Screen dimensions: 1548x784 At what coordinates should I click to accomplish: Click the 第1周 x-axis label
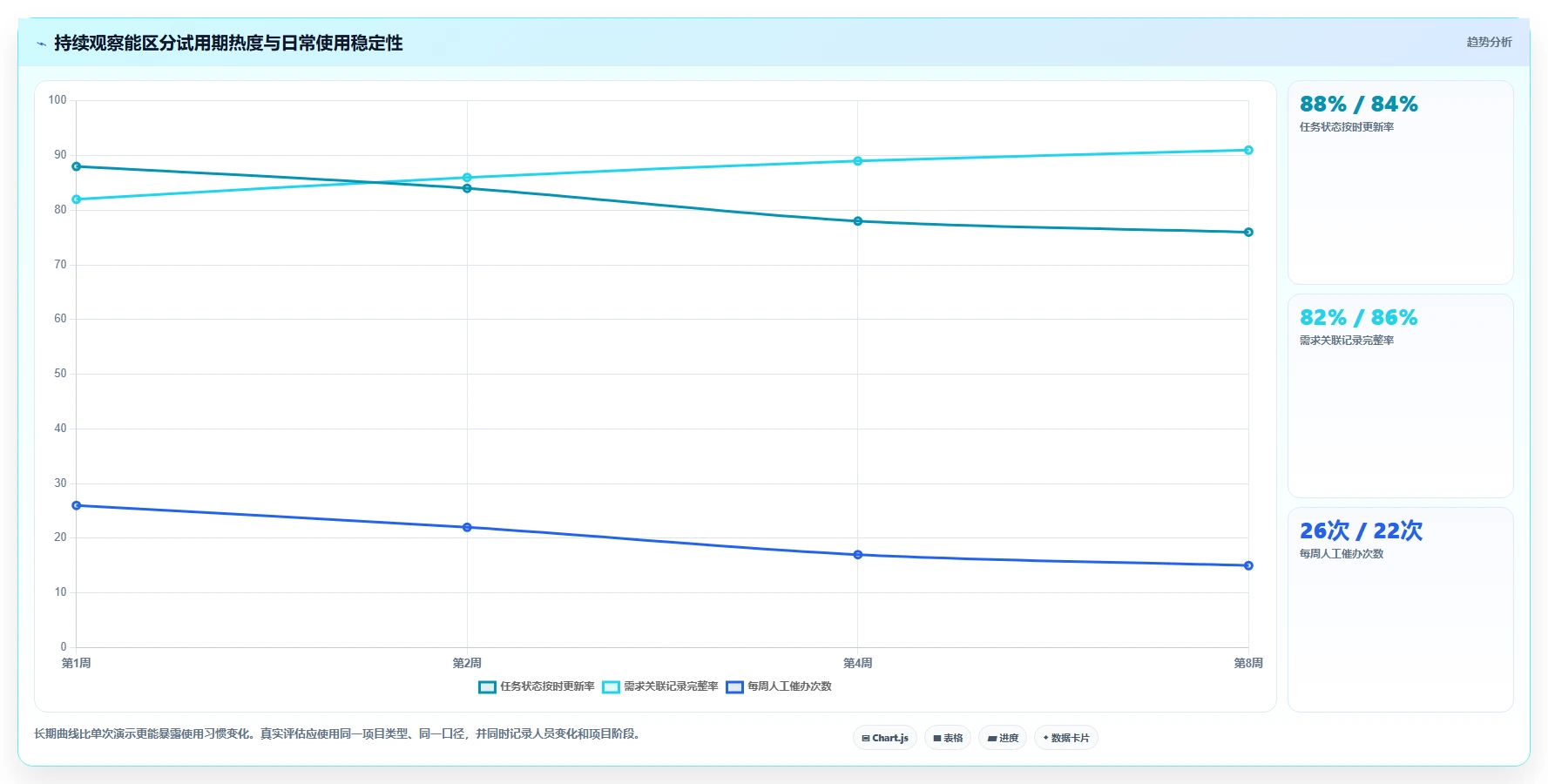click(x=77, y=664)
